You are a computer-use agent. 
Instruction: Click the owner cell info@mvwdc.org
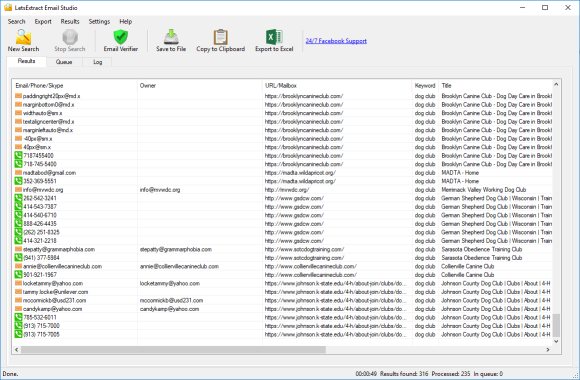(x=160, y=190)
